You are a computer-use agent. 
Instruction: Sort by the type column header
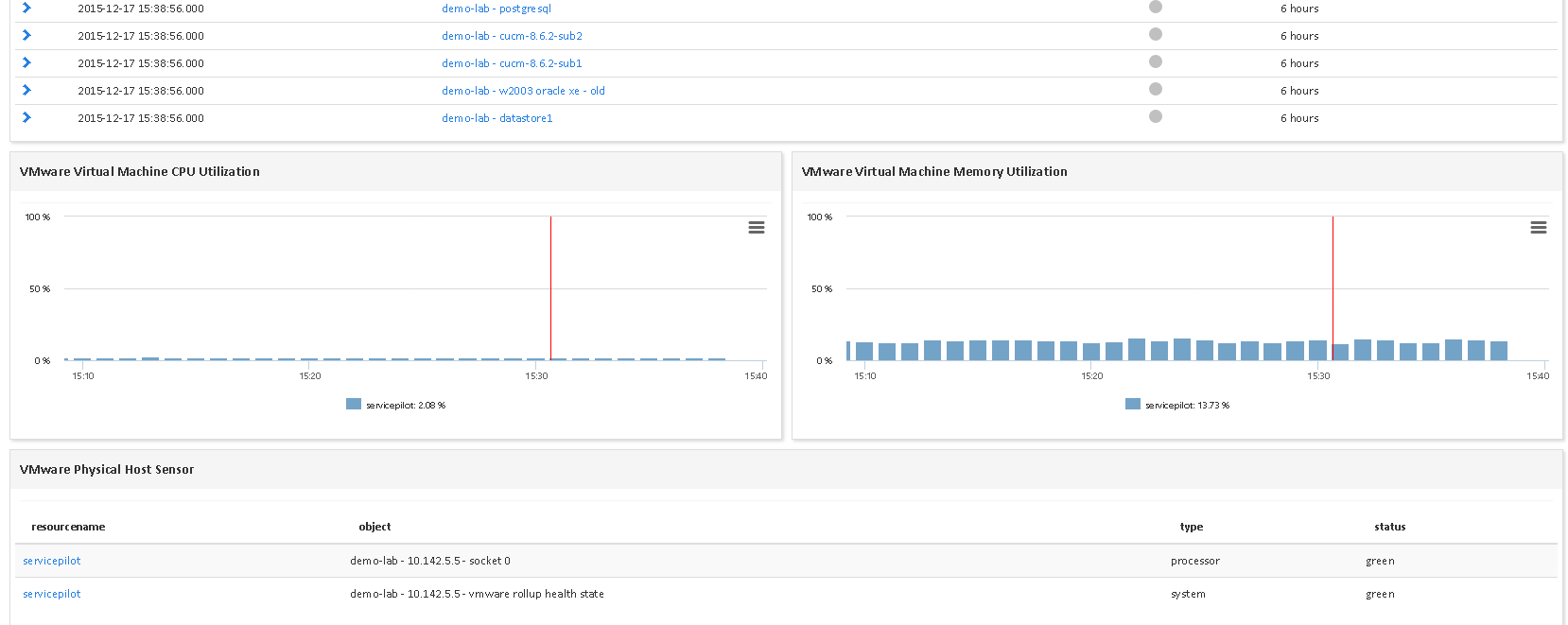click(x=1192, y=527)
